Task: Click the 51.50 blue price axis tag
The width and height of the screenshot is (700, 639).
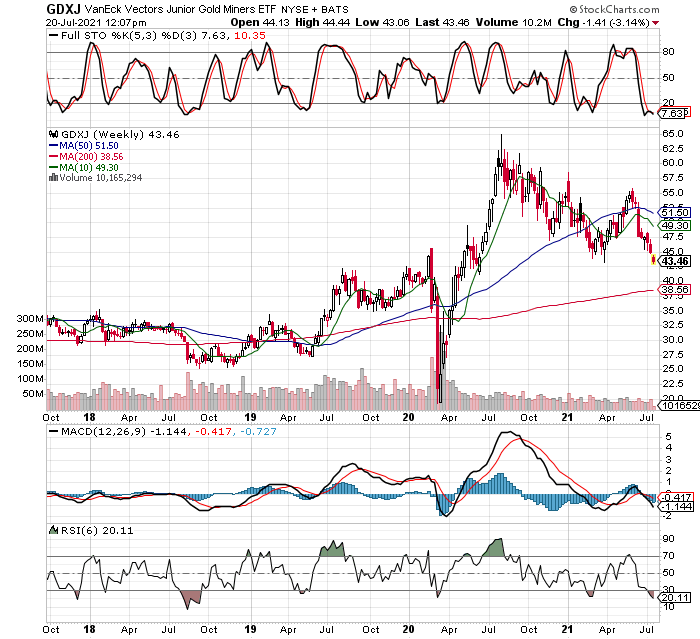Action: click(x=675, y=213)
